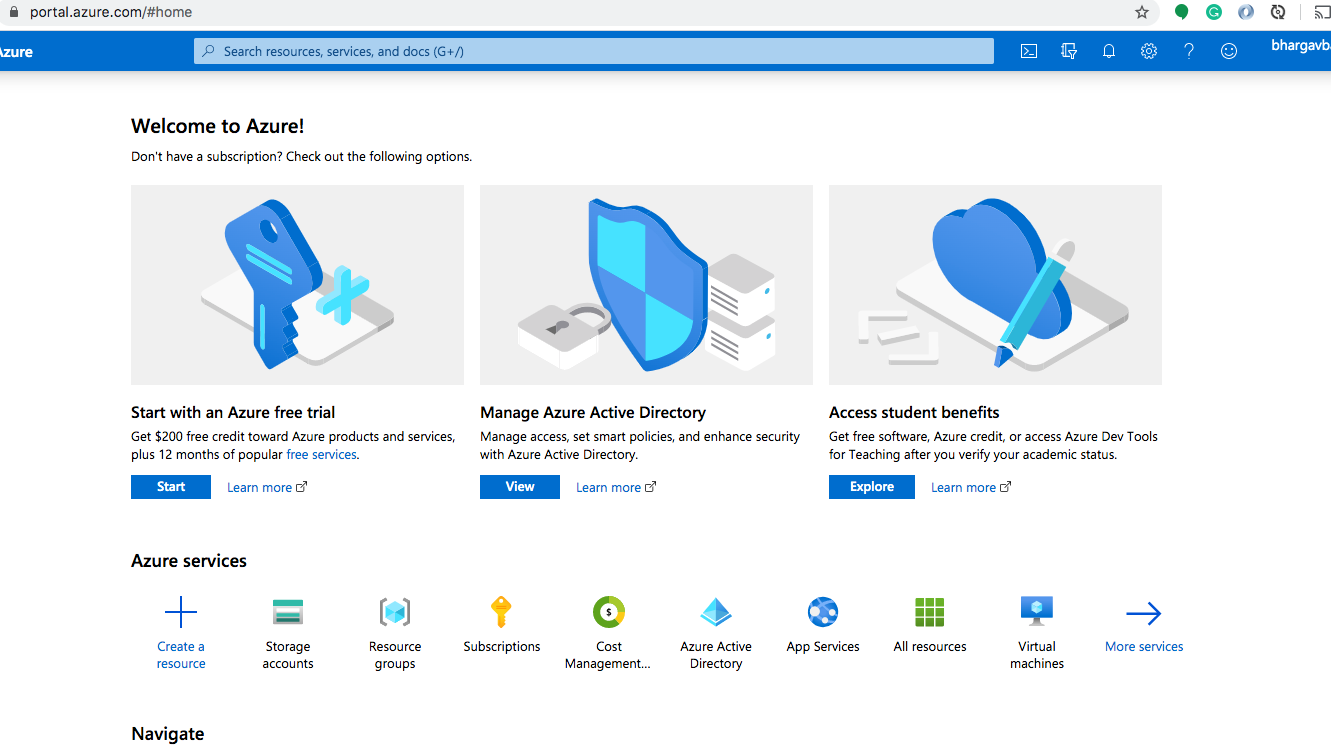
Task: Open the free services link
Action: 321,455
